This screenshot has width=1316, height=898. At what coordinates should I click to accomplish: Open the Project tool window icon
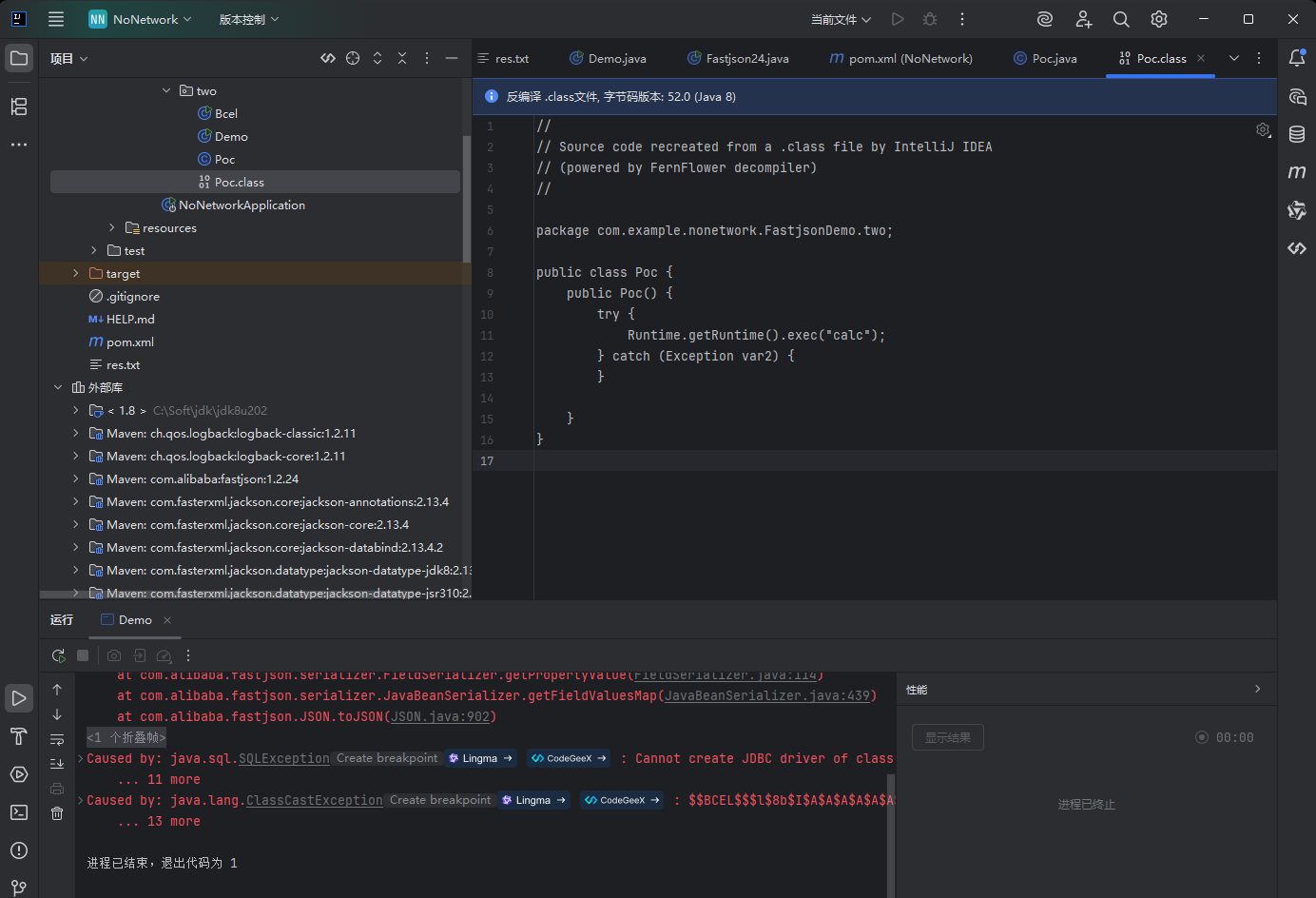click(19, 58)
